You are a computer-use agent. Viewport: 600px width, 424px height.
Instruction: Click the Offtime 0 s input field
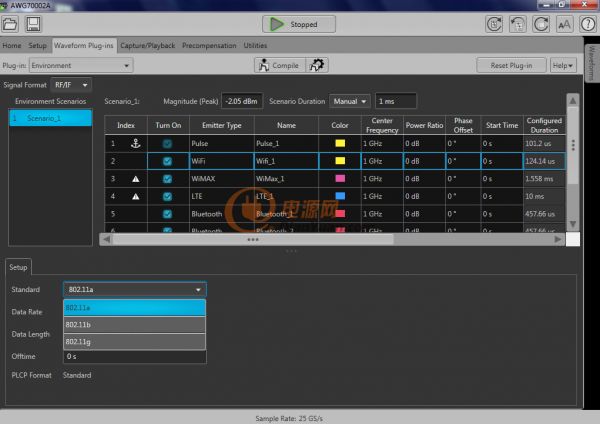coord(135,357)
